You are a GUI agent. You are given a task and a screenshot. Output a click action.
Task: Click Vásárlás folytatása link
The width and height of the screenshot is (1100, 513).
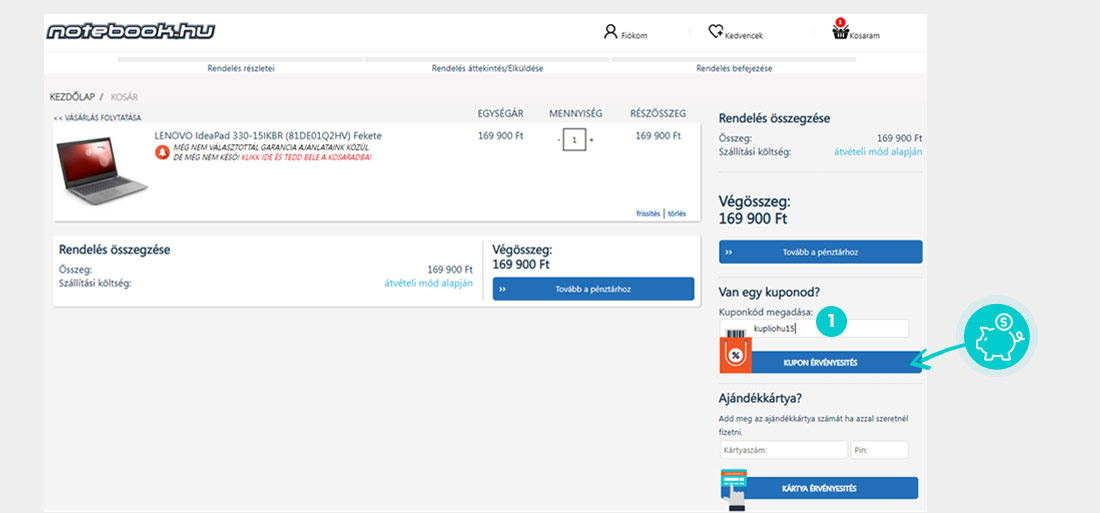pos(97,118)
